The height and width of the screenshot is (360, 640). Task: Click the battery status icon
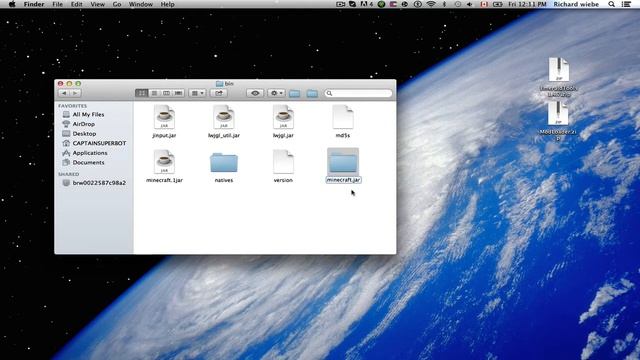498,4
